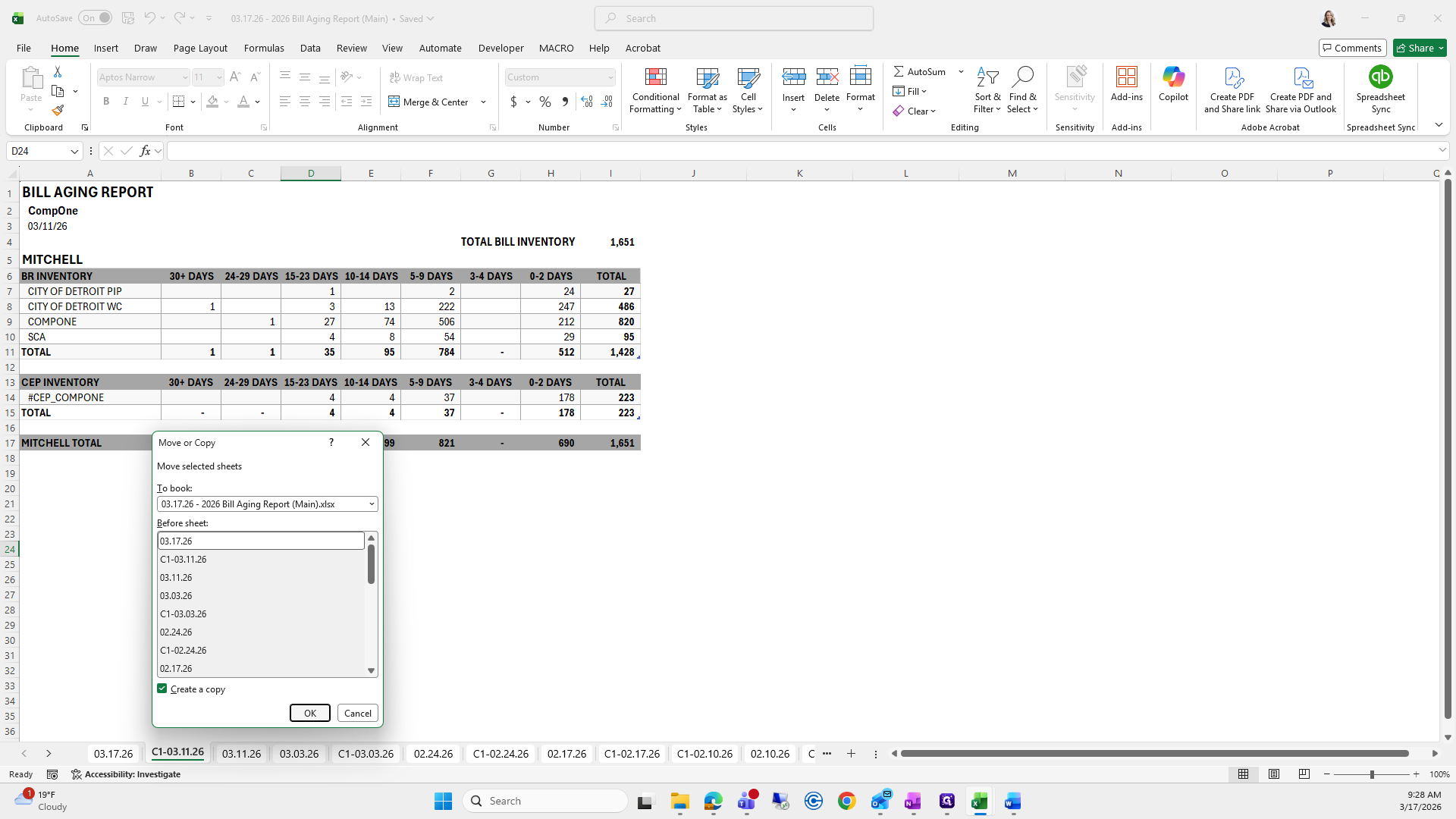Click the Spreadsheet Sync icon

pos(1380,77)
